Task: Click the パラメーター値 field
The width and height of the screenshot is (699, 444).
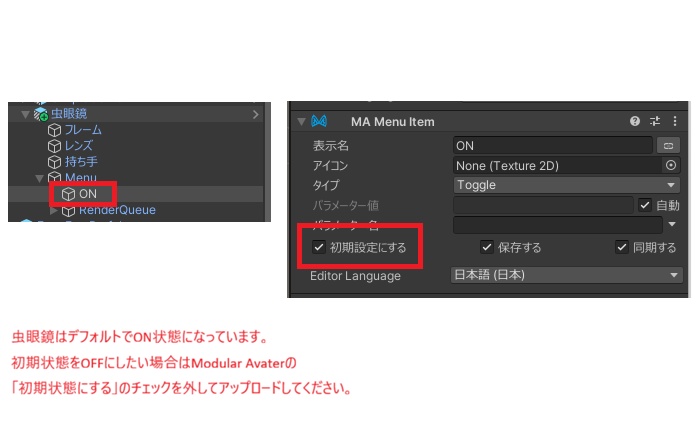Action: click(543, 205)
